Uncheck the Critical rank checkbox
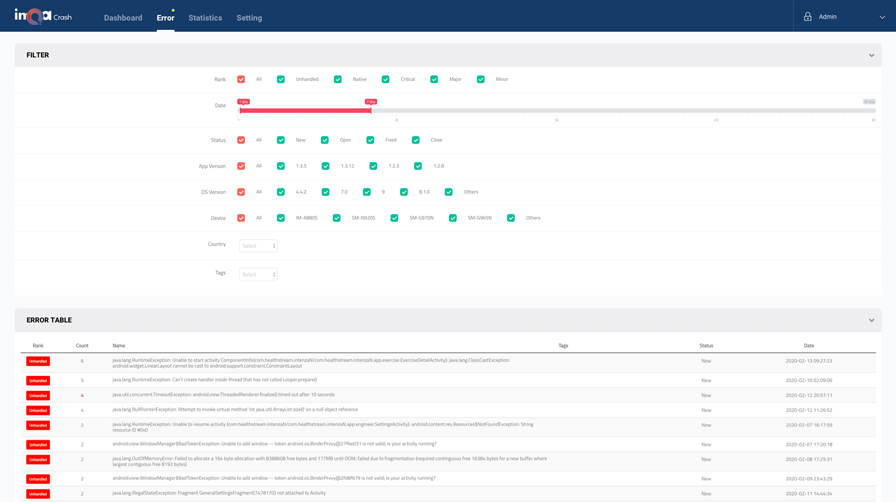The image size is (896, 502). click(x=386, y=79)
